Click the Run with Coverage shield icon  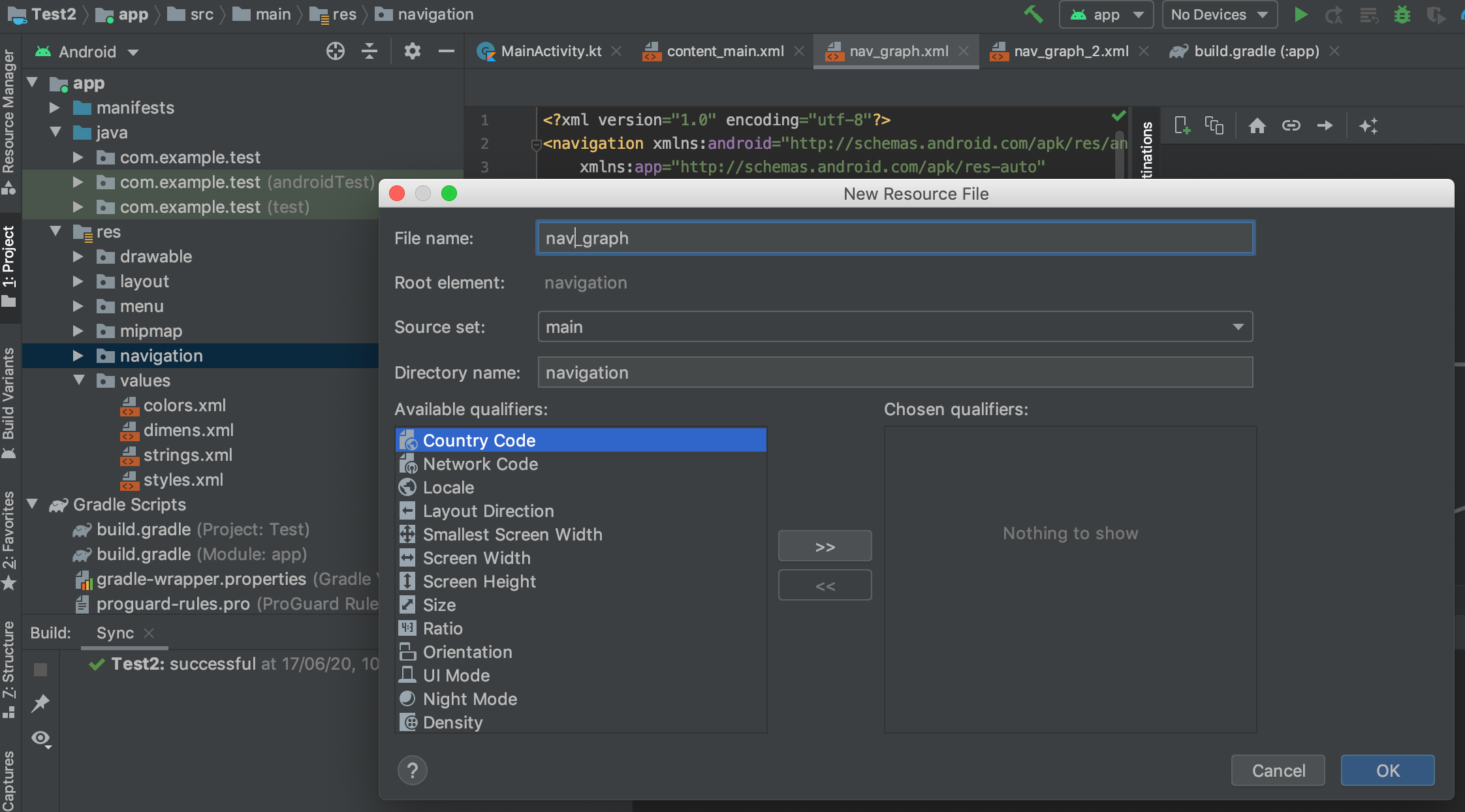pos(1435,14)
